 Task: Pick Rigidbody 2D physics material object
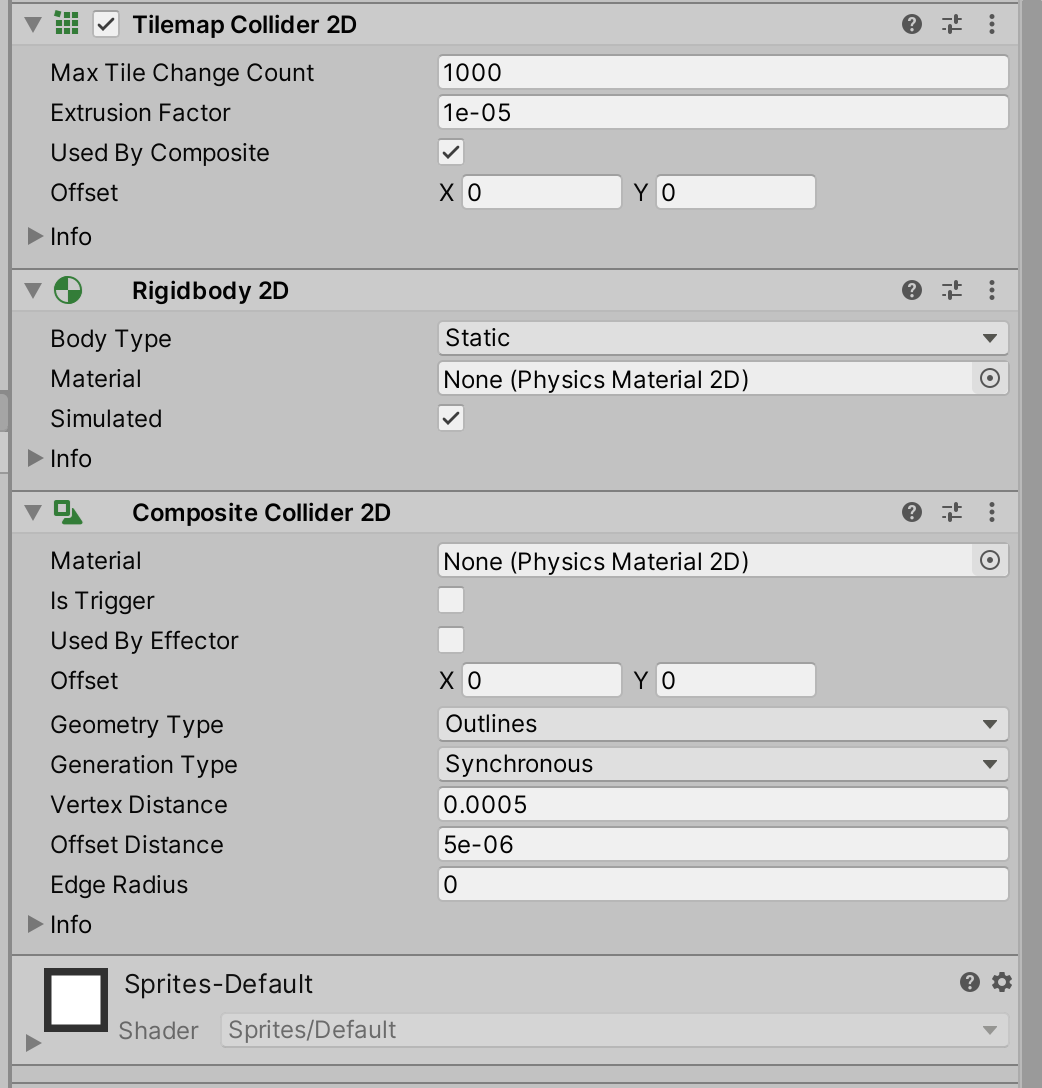pyautogui.click(x=989, y=379)
